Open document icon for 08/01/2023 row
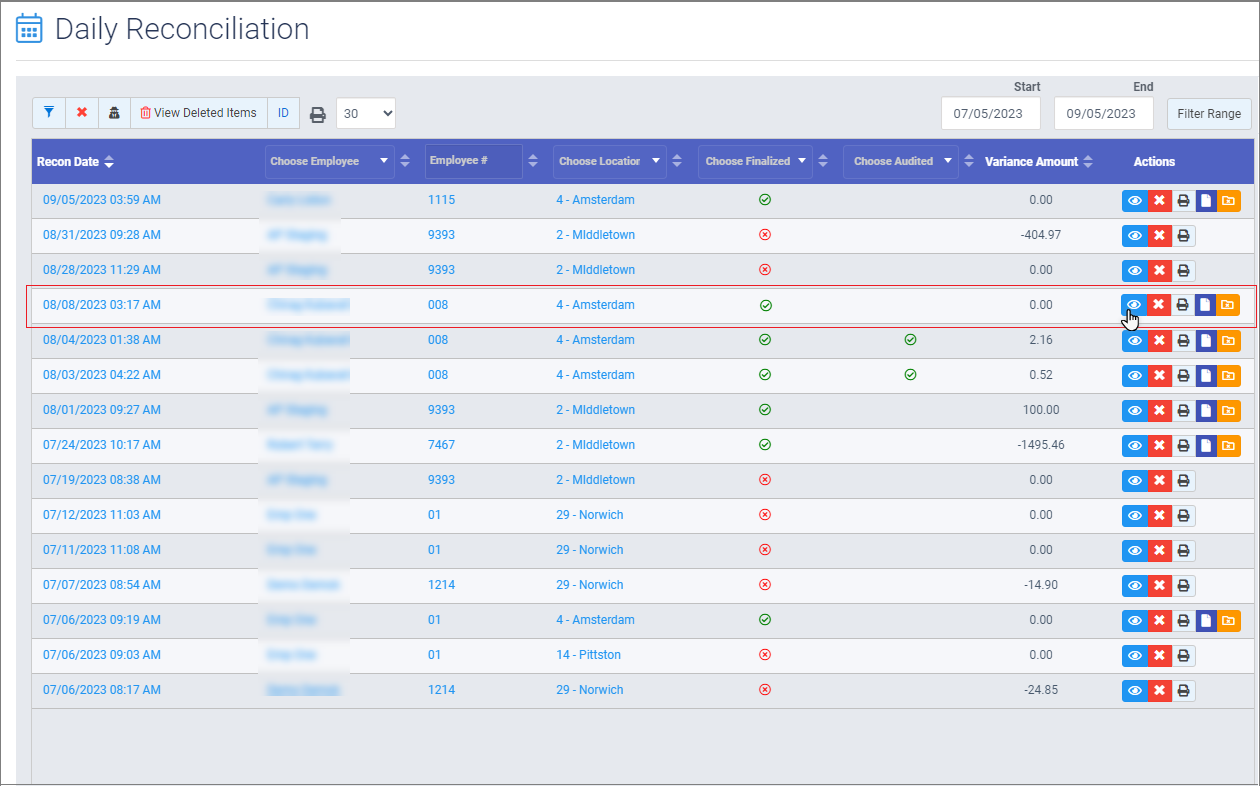Viewport: 1260px width, 786px height. pos(1206,410)
